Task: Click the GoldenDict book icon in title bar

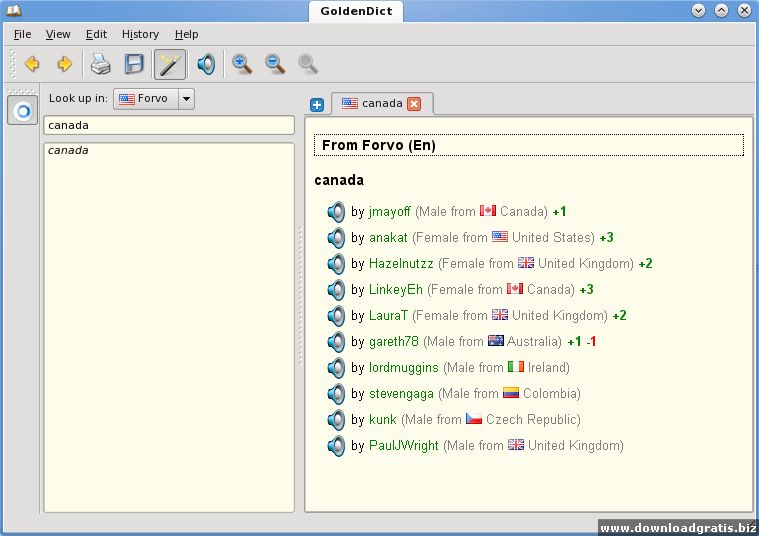Action: click(x=14, y=10)
